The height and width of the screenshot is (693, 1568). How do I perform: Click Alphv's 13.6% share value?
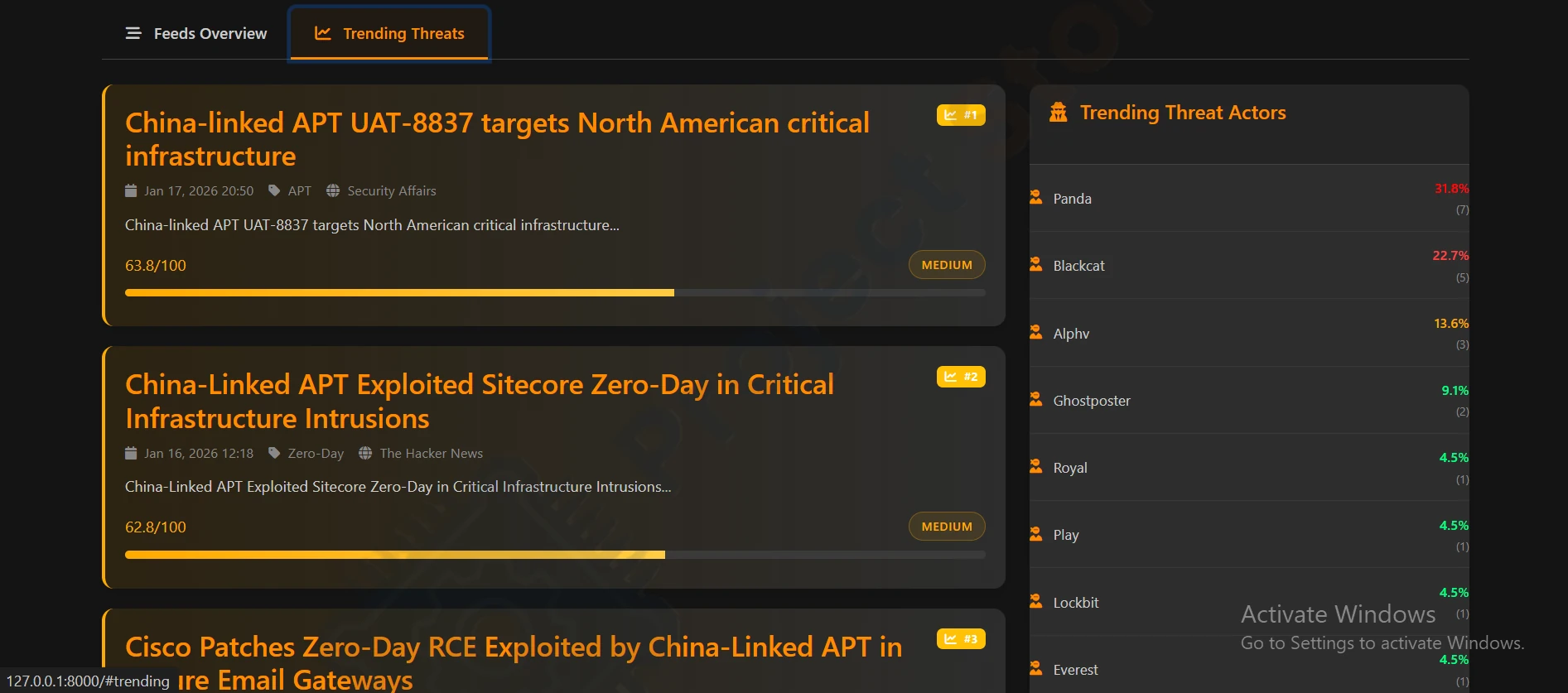coord(1451,324)
